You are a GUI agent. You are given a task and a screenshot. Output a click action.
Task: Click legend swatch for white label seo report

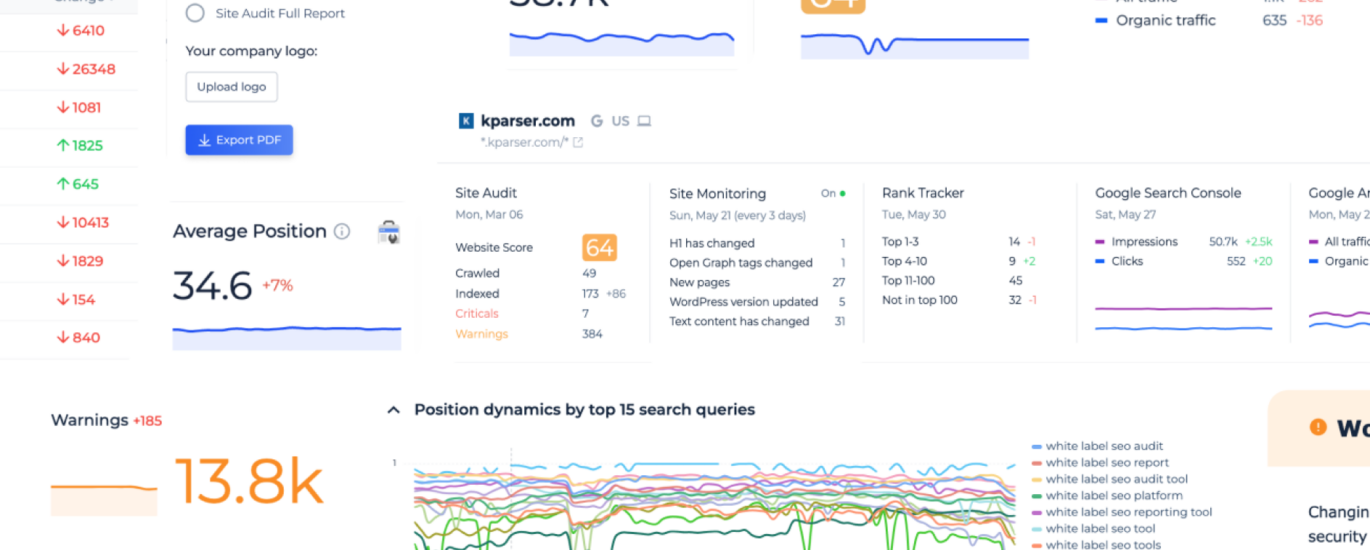[1037, 463]
